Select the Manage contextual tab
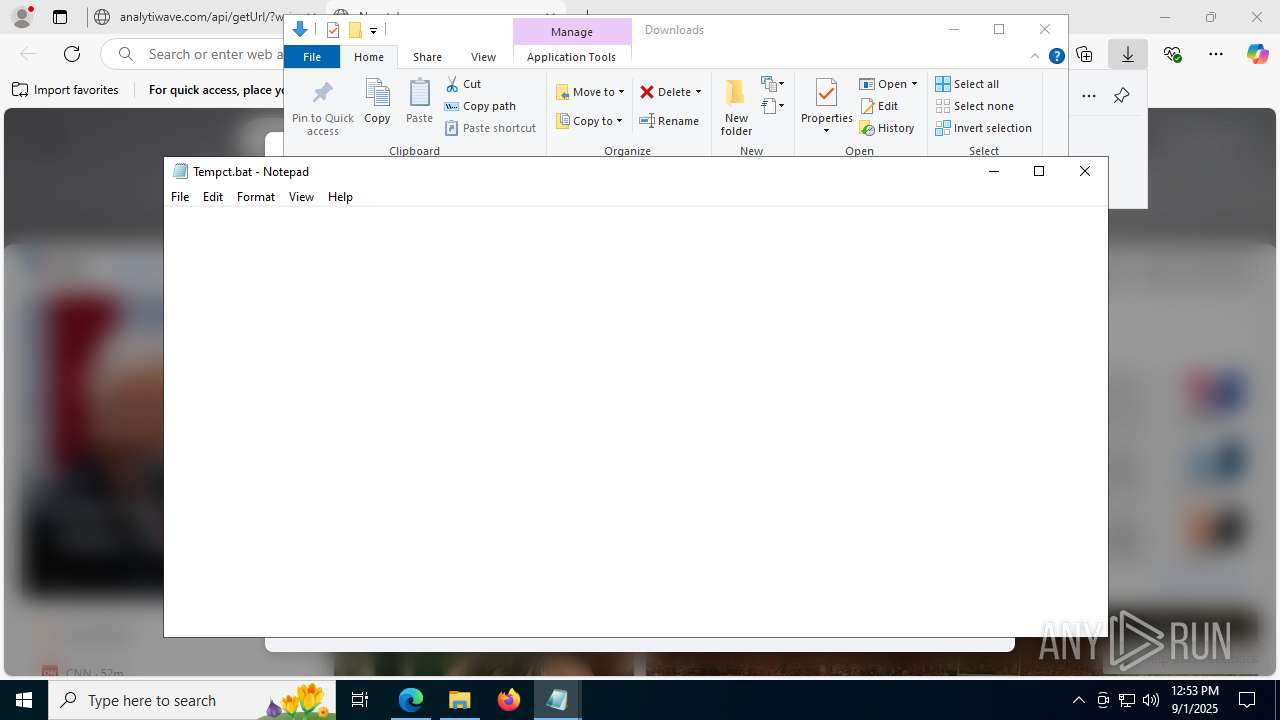This screenshot has height=720, width=1280. [572, 32]
